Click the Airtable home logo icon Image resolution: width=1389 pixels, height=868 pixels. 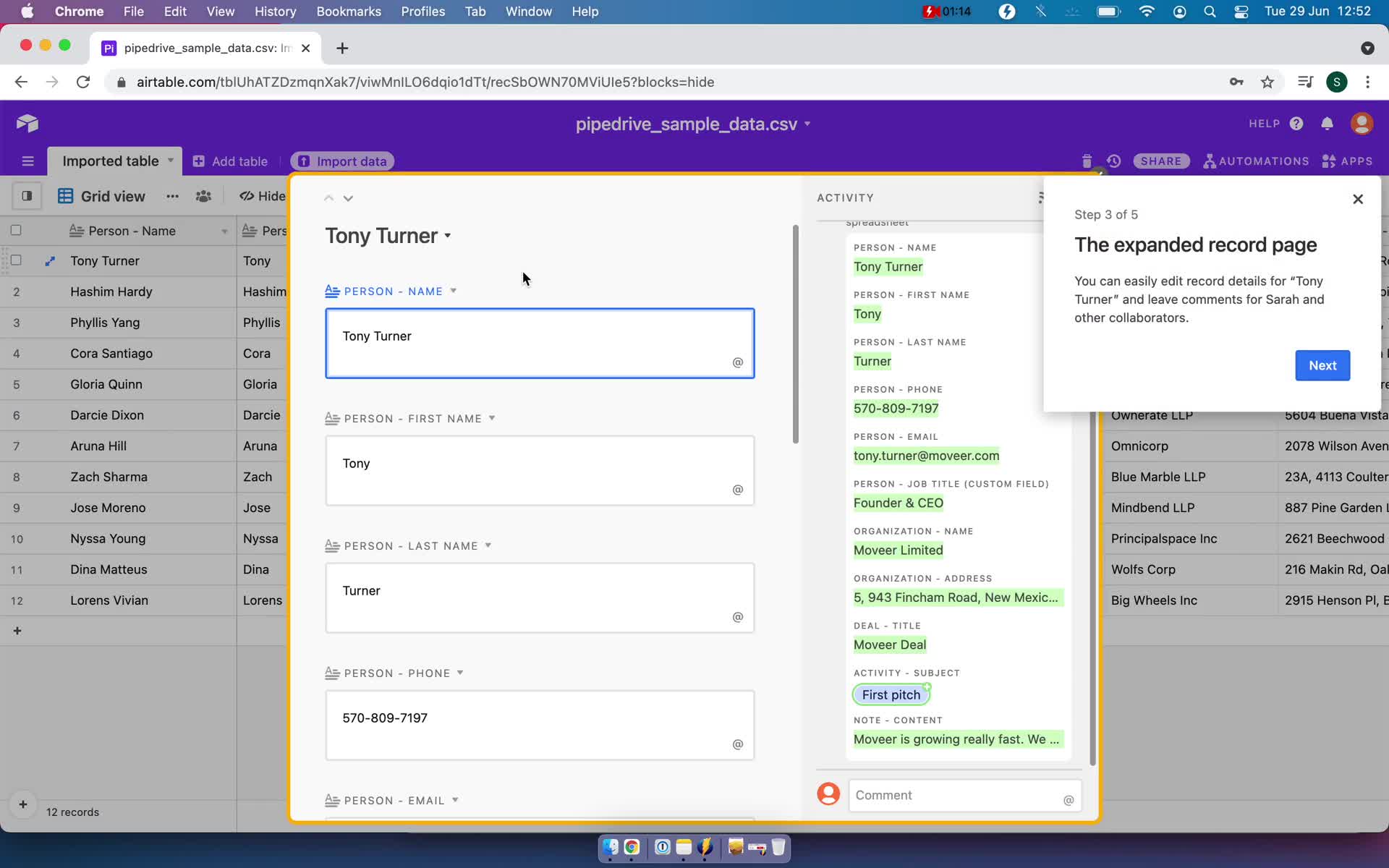pos(27,124)
